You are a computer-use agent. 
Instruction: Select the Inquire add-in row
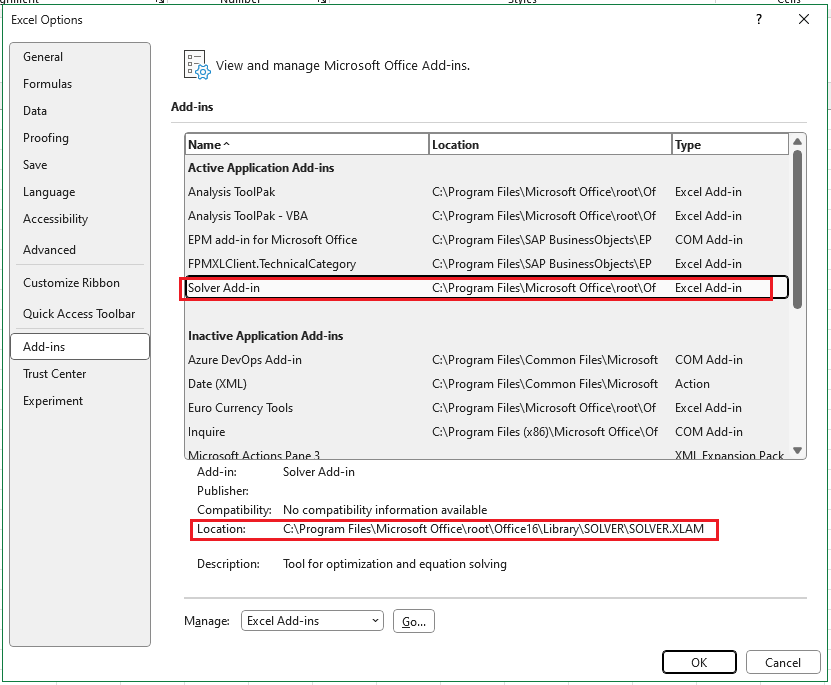(487, 432)
